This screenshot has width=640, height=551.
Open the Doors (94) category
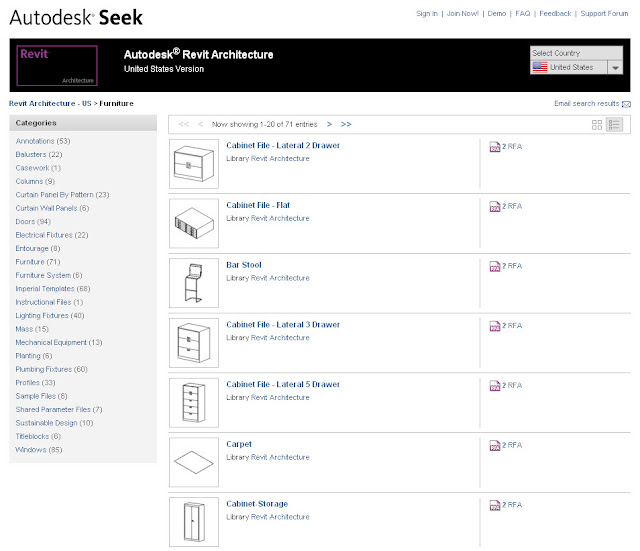click(x=33, y=222)
